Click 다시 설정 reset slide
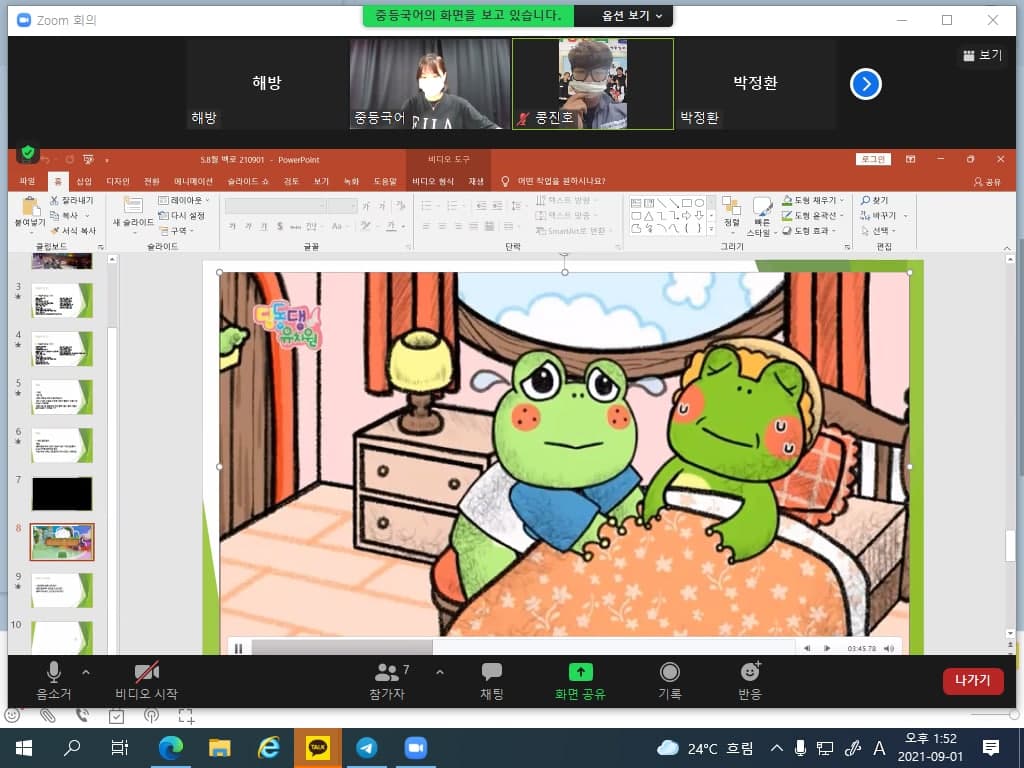 pos(182,216)
